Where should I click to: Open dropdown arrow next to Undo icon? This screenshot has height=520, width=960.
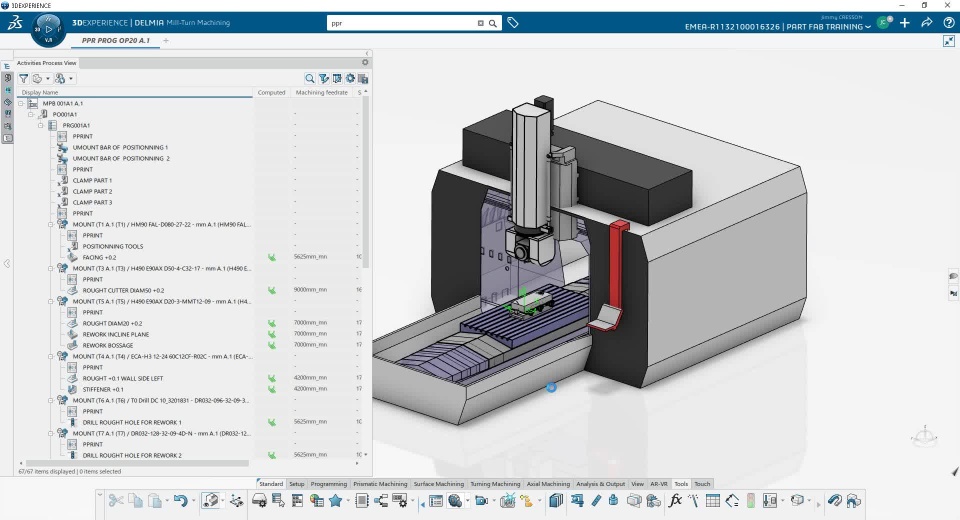(x=193, y=500)
